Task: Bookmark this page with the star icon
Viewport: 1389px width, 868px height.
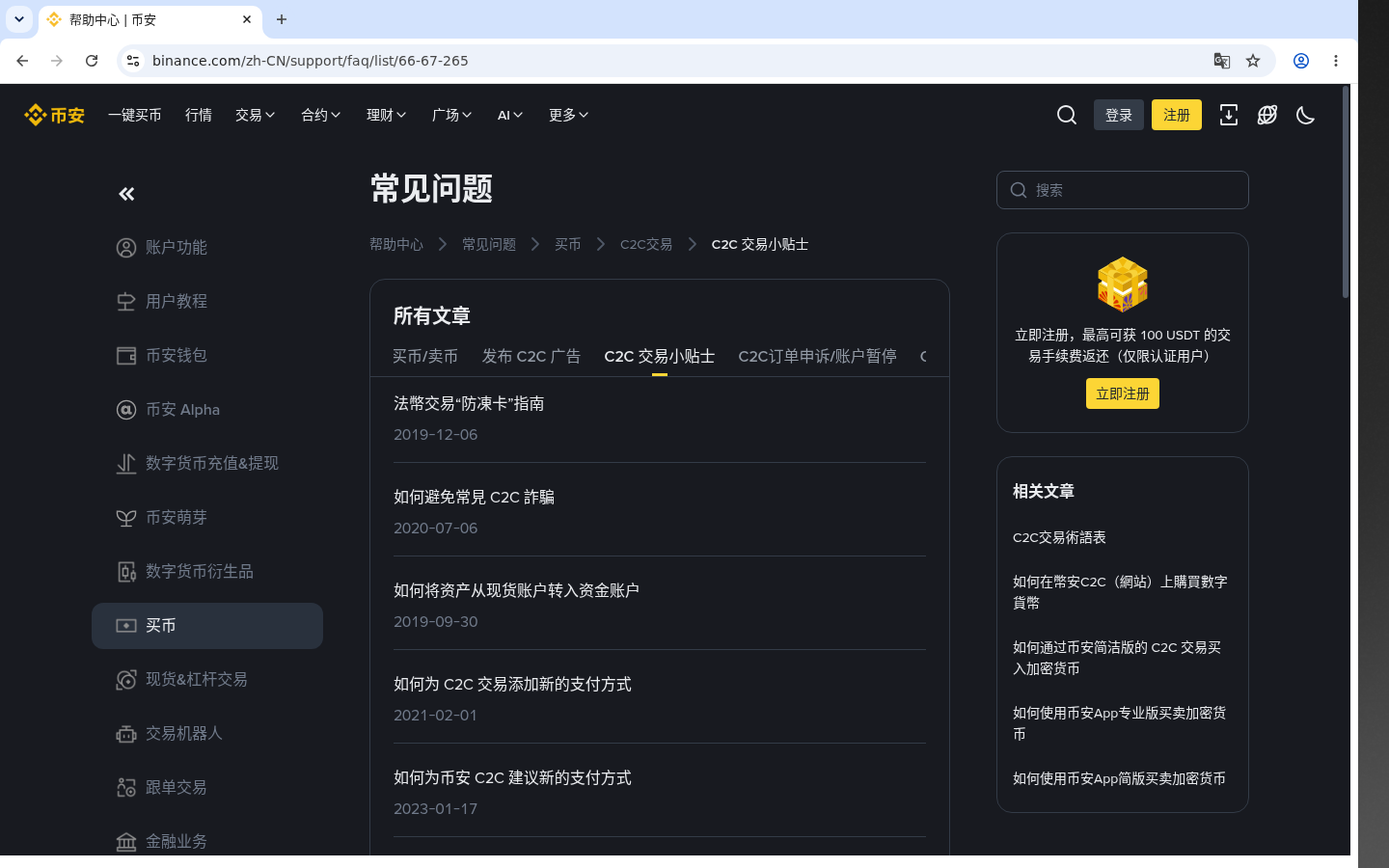Action: click(1253, 61)
